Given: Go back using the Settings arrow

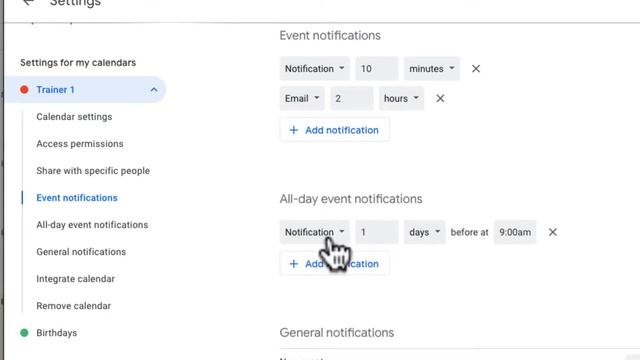Looking at the screenshot, I should point(28,2).
